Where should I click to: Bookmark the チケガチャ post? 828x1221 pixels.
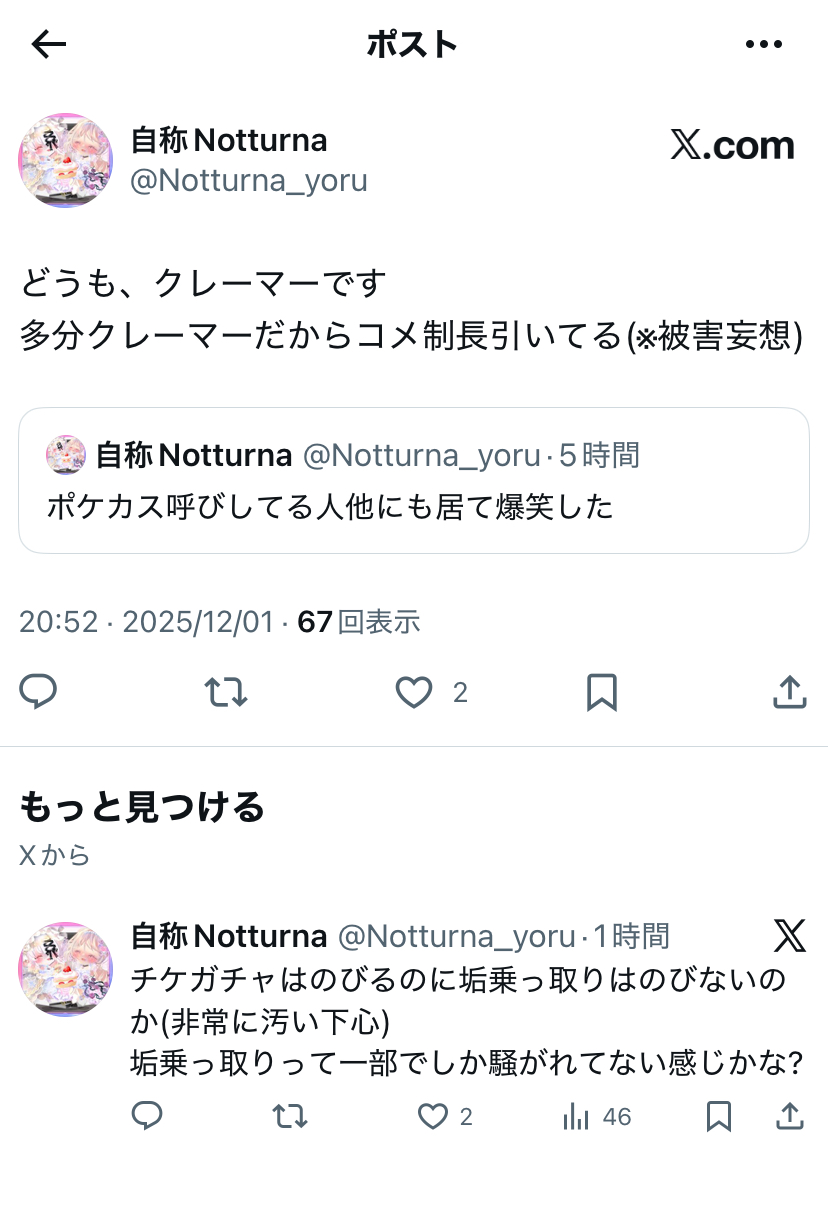click(718, 1116)
